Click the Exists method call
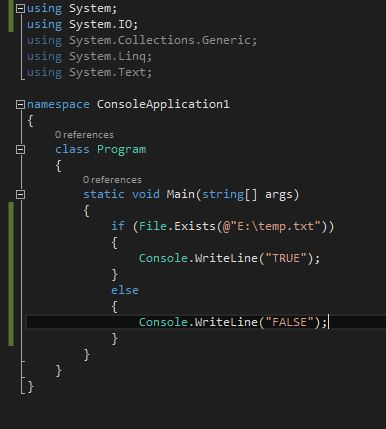The width and height of the screenshot is (386, 429). point(195,226)
